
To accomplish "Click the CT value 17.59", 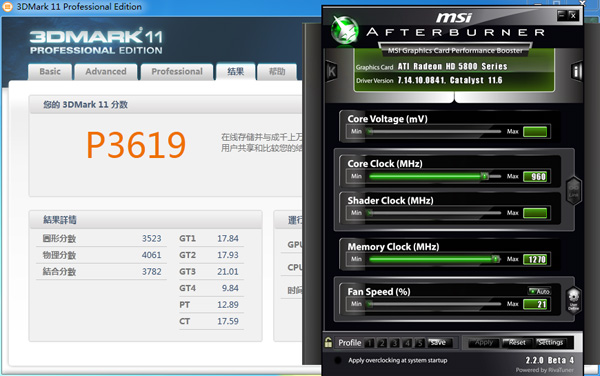I will [x=228, y=321].
